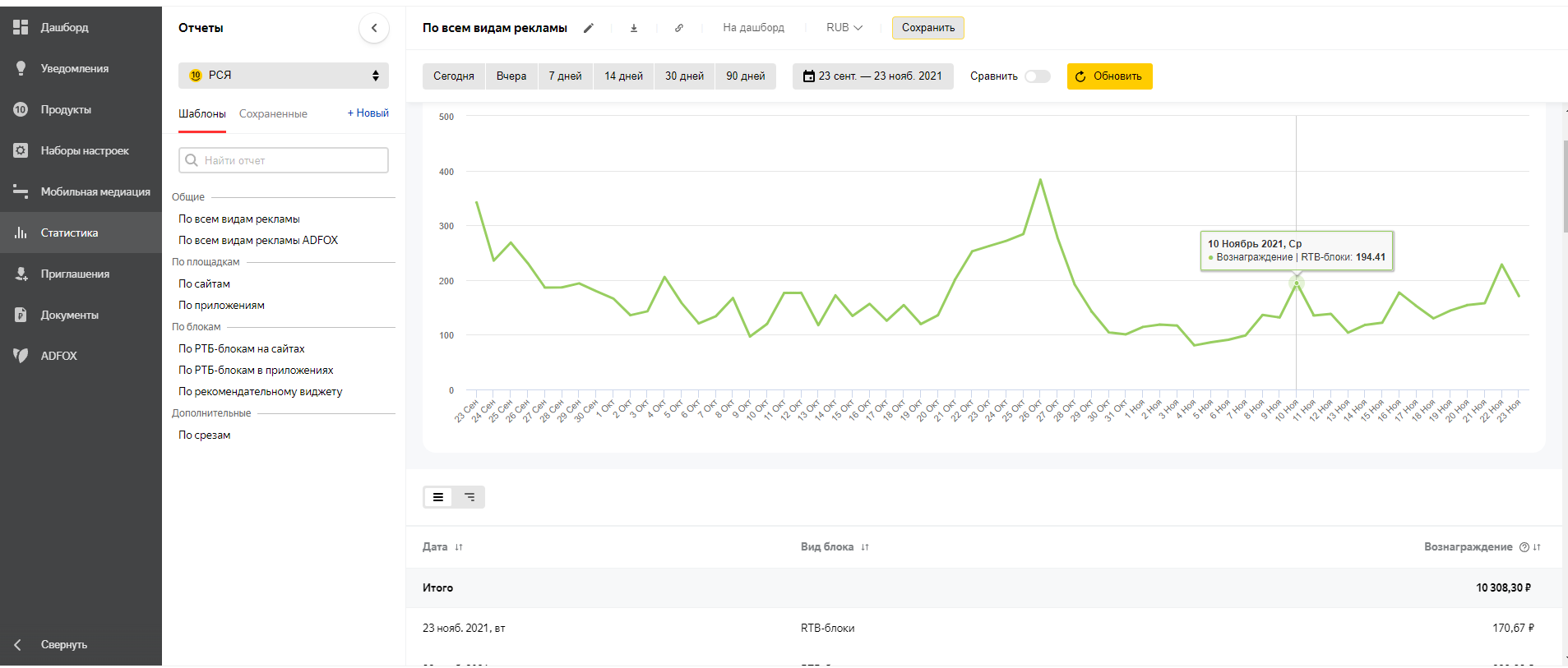Click the Уведомления lightbulb icon
Image resolution: width=1568 pixels, height=668 pixels.
[x=21, y=68]
